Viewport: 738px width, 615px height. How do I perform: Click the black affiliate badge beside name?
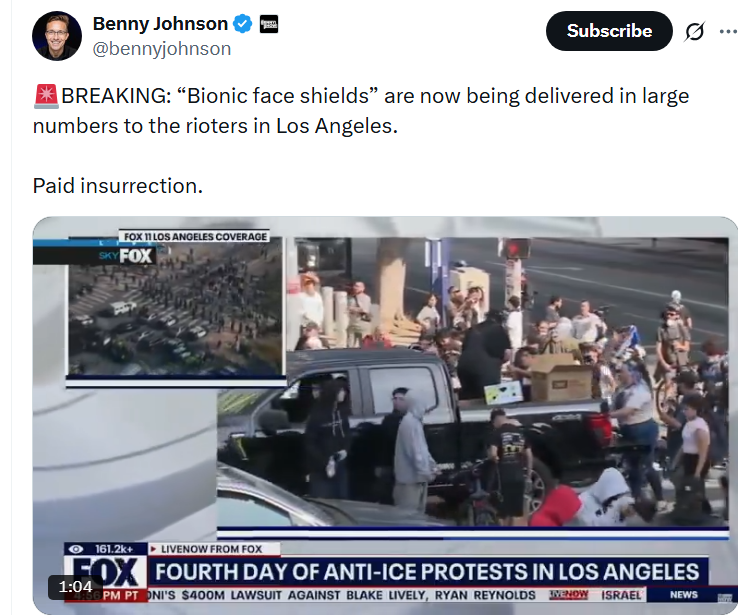click(x=269, y=24)
